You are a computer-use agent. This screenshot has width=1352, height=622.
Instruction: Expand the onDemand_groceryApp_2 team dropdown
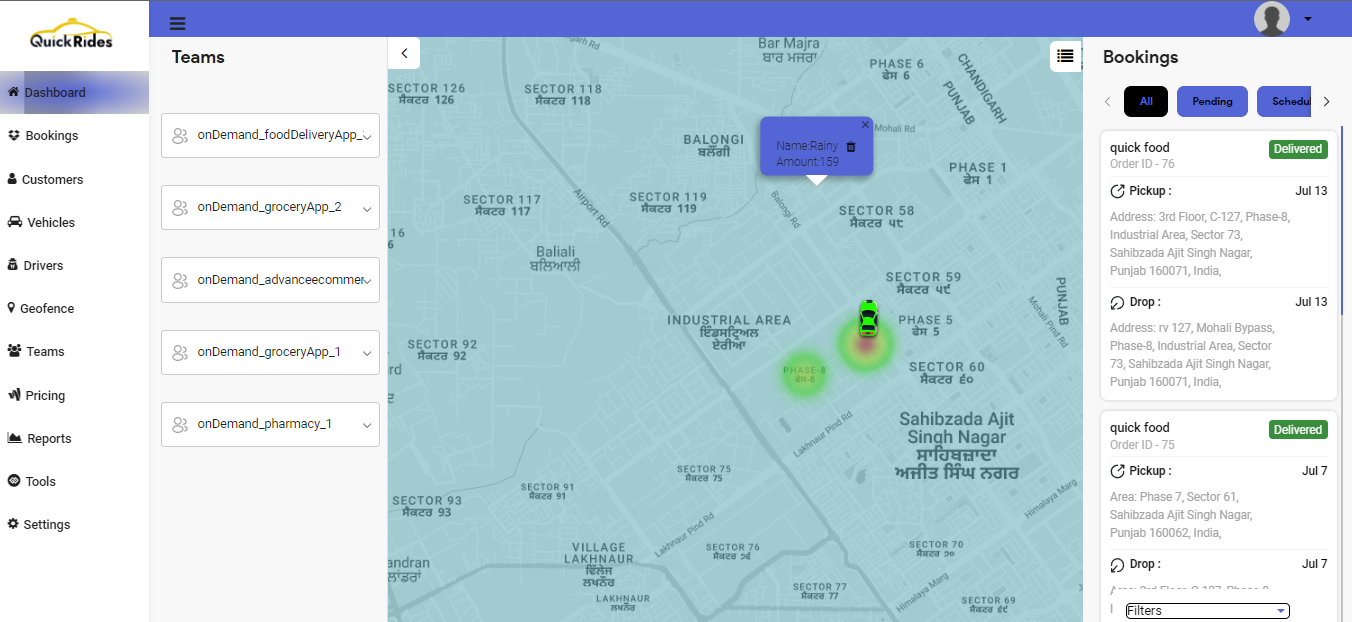367,207
